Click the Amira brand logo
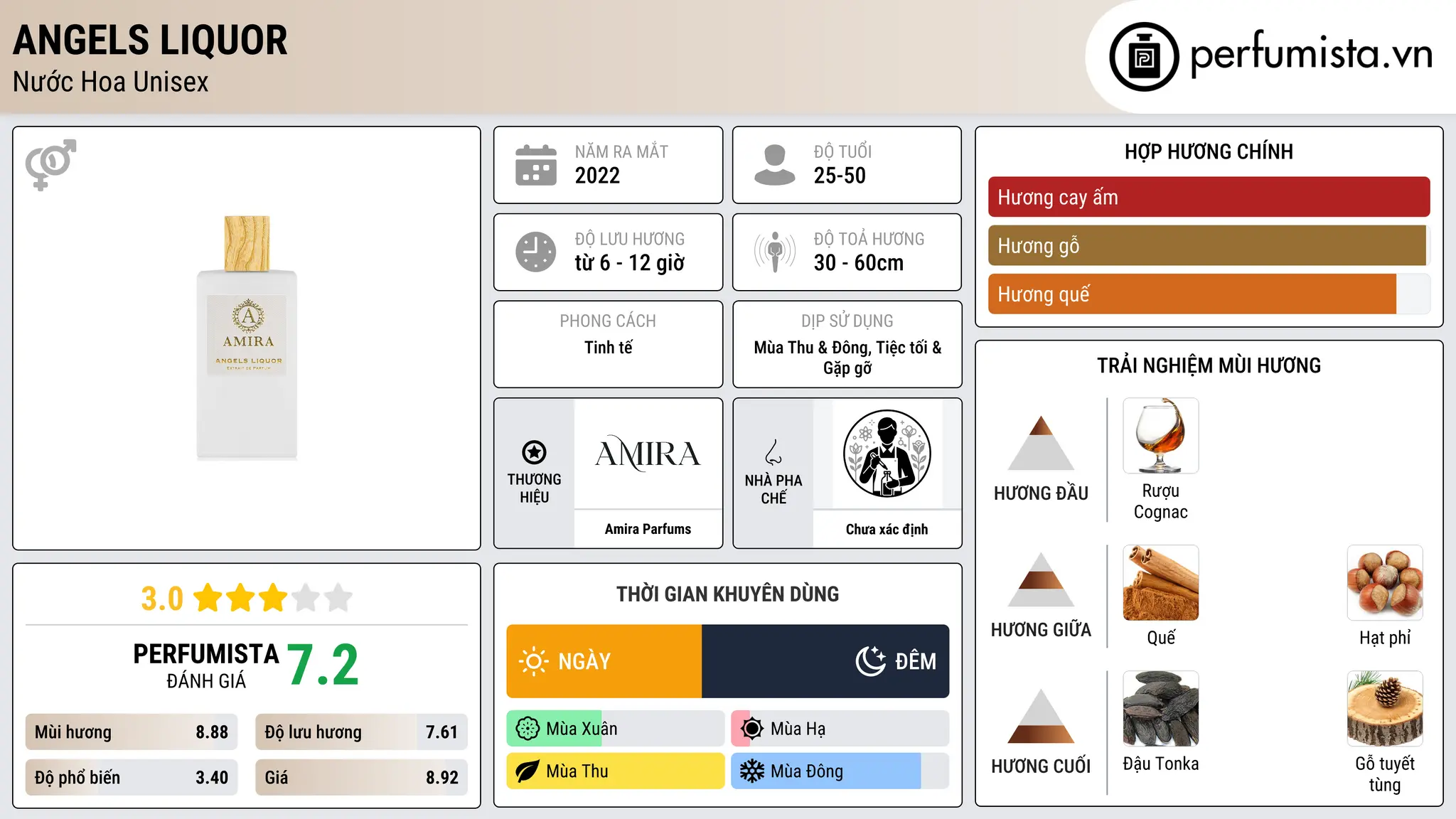This screenshot has width=1456, height=819. (648, 454)
